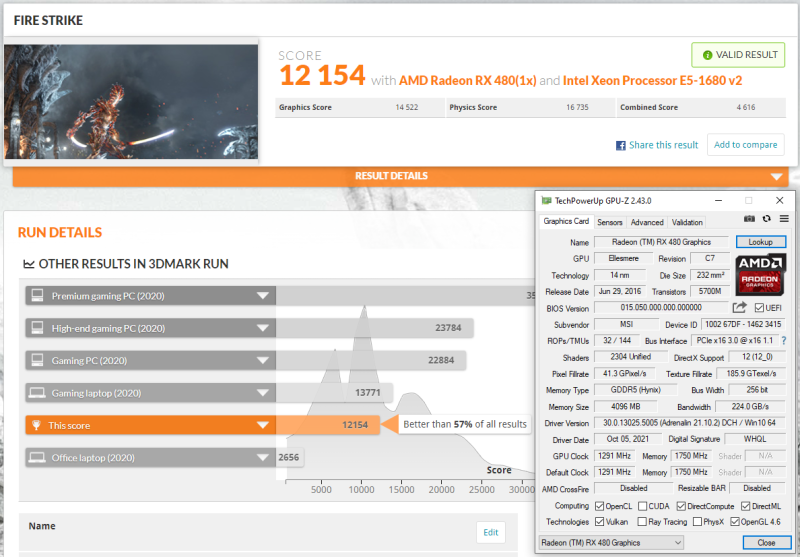Open the Radeon RX 480 Graphics GPU dropdown
Viewport: 800px width, 557px height.
click(610, 542)
